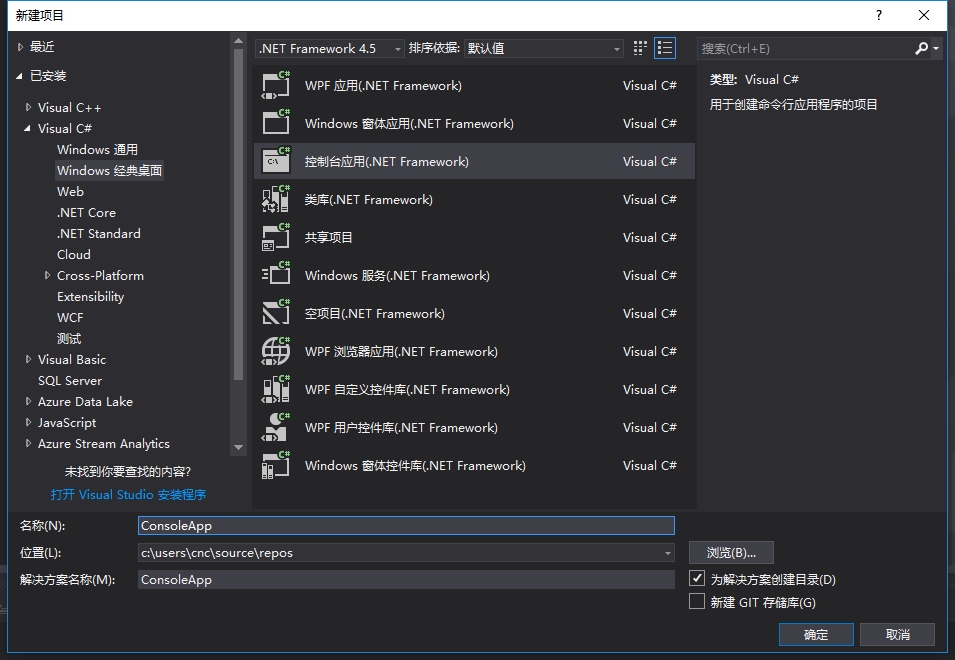Expand the JavaScript node
The image size is (955, 660).
[28, 423]
